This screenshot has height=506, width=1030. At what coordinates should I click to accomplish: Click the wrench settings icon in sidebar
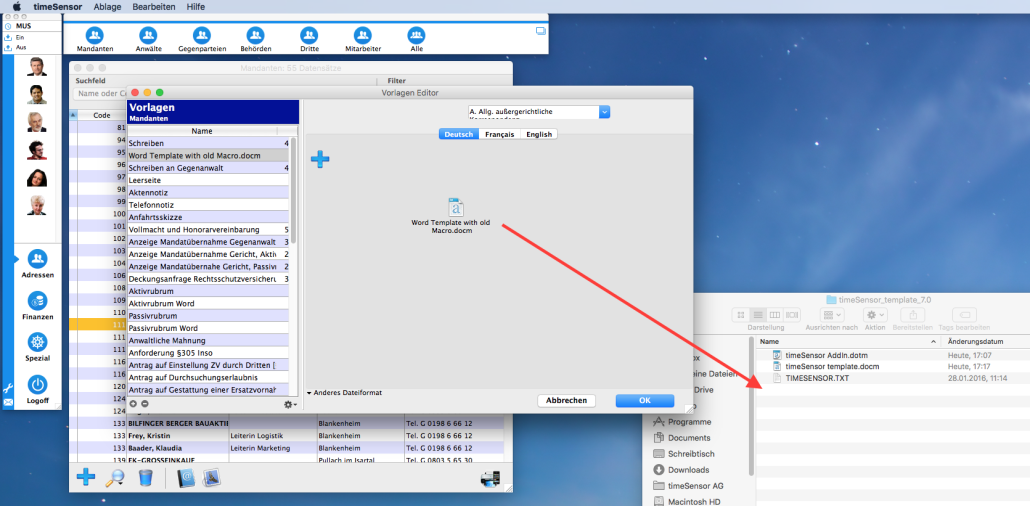click(x=9, y=389)
